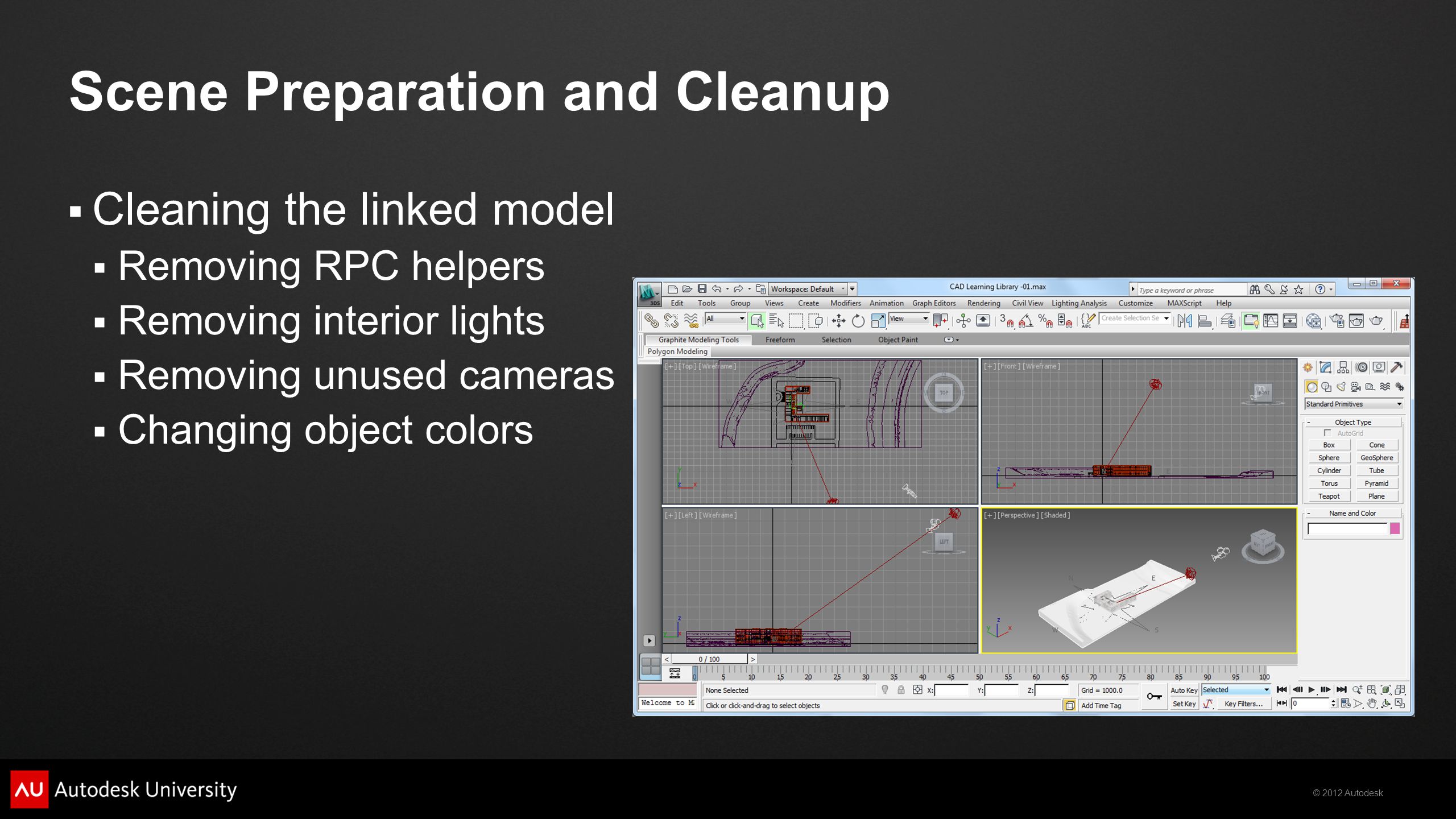Activate the Select Object tool
Image resolution: width=1456 pixels, height=819 pixels.
[x=756, y=321]
